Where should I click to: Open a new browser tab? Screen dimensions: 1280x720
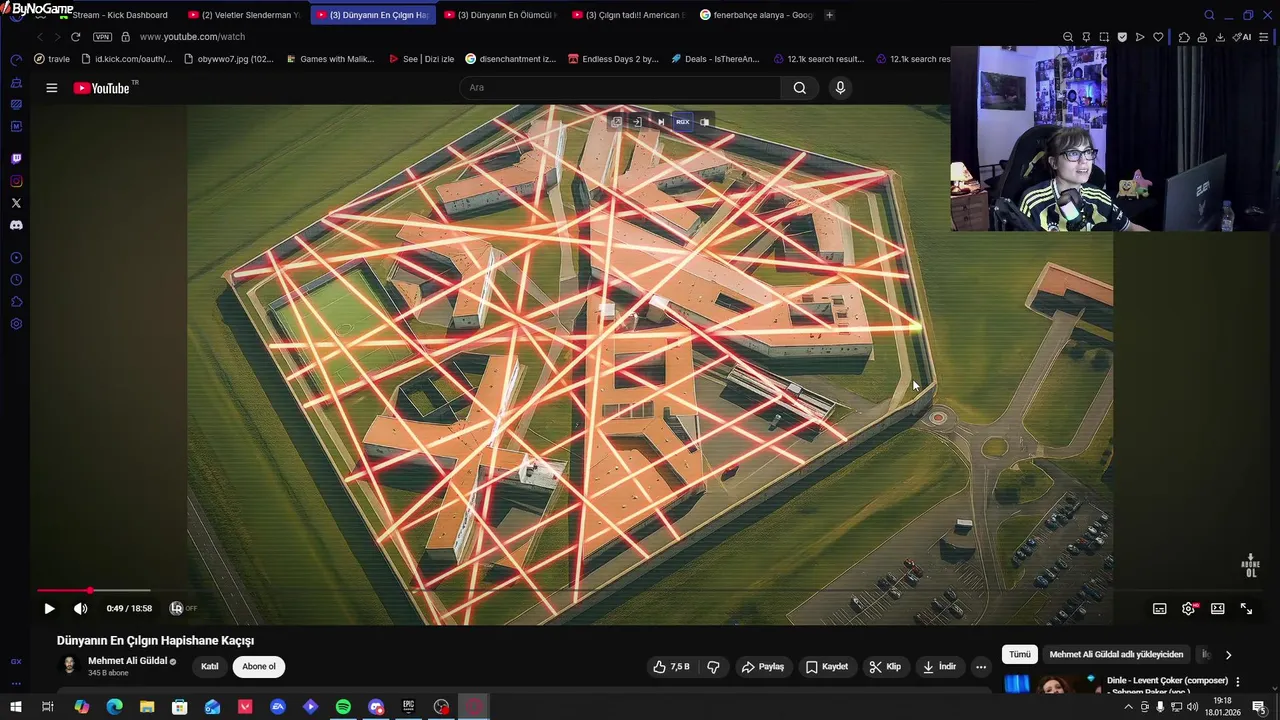pyautogui.click(x=829, y=15)
